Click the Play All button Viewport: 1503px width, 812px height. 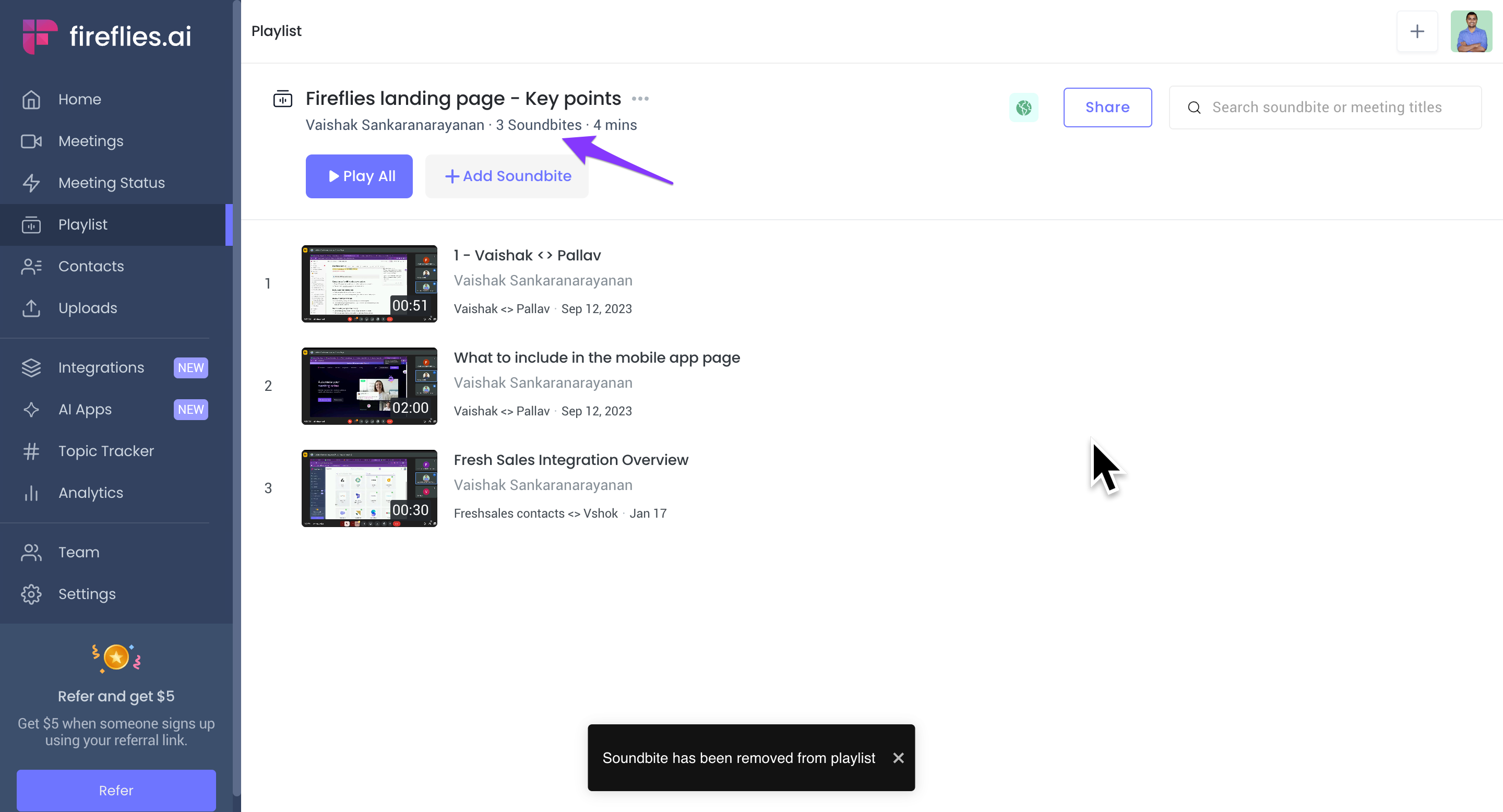pos(359,176)
